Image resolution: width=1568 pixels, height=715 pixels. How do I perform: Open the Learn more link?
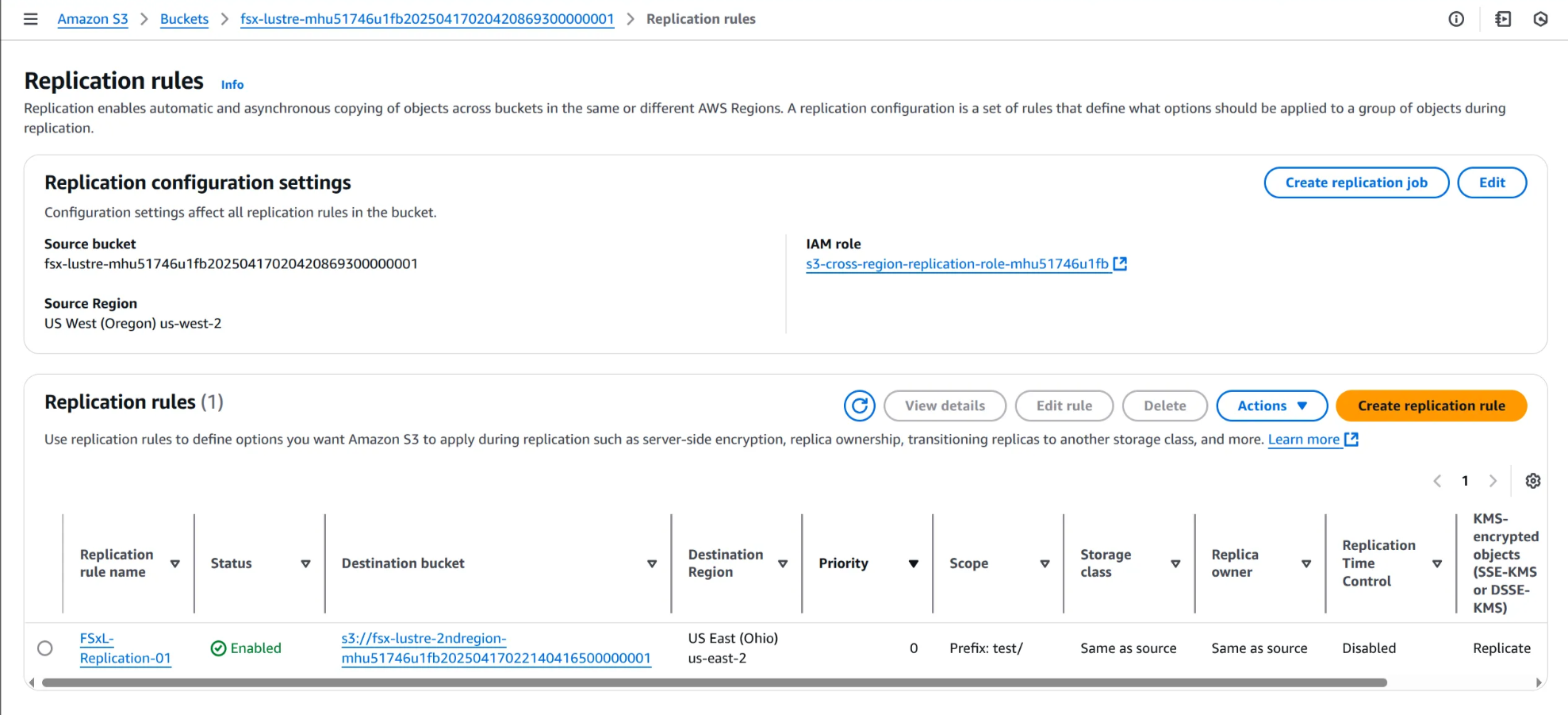point(1304,439)
